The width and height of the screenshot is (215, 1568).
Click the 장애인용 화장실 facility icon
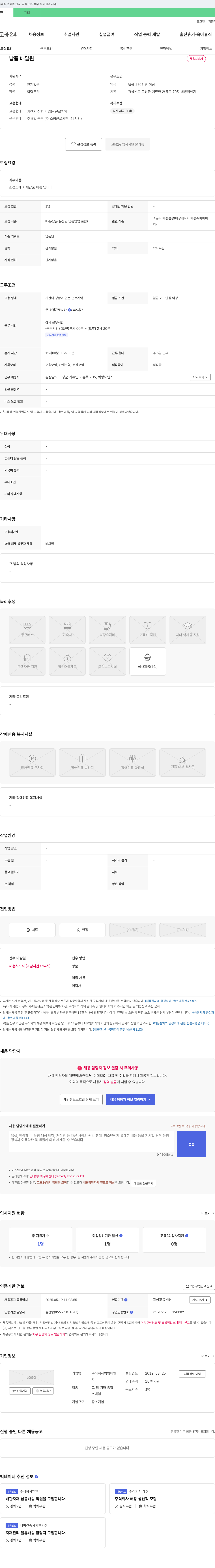pyautogui.click(x=132, y=762)
